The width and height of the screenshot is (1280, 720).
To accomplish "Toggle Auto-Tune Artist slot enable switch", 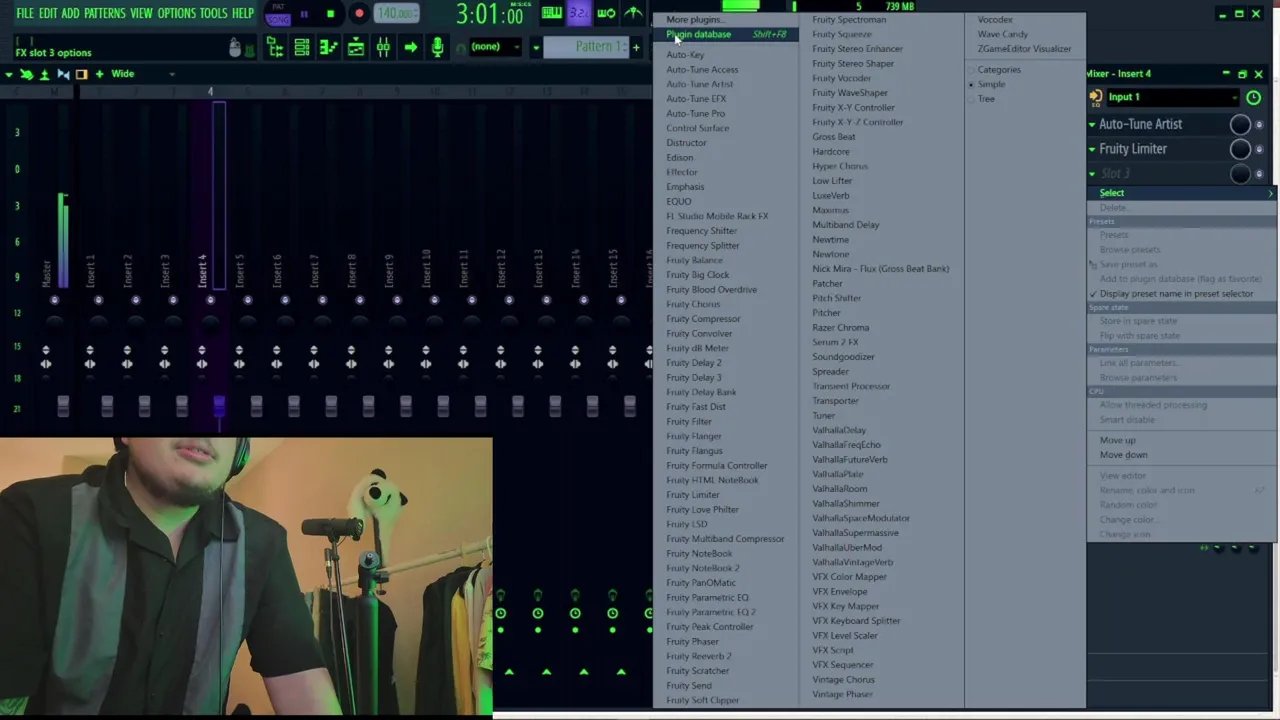I will (1259, 124).
